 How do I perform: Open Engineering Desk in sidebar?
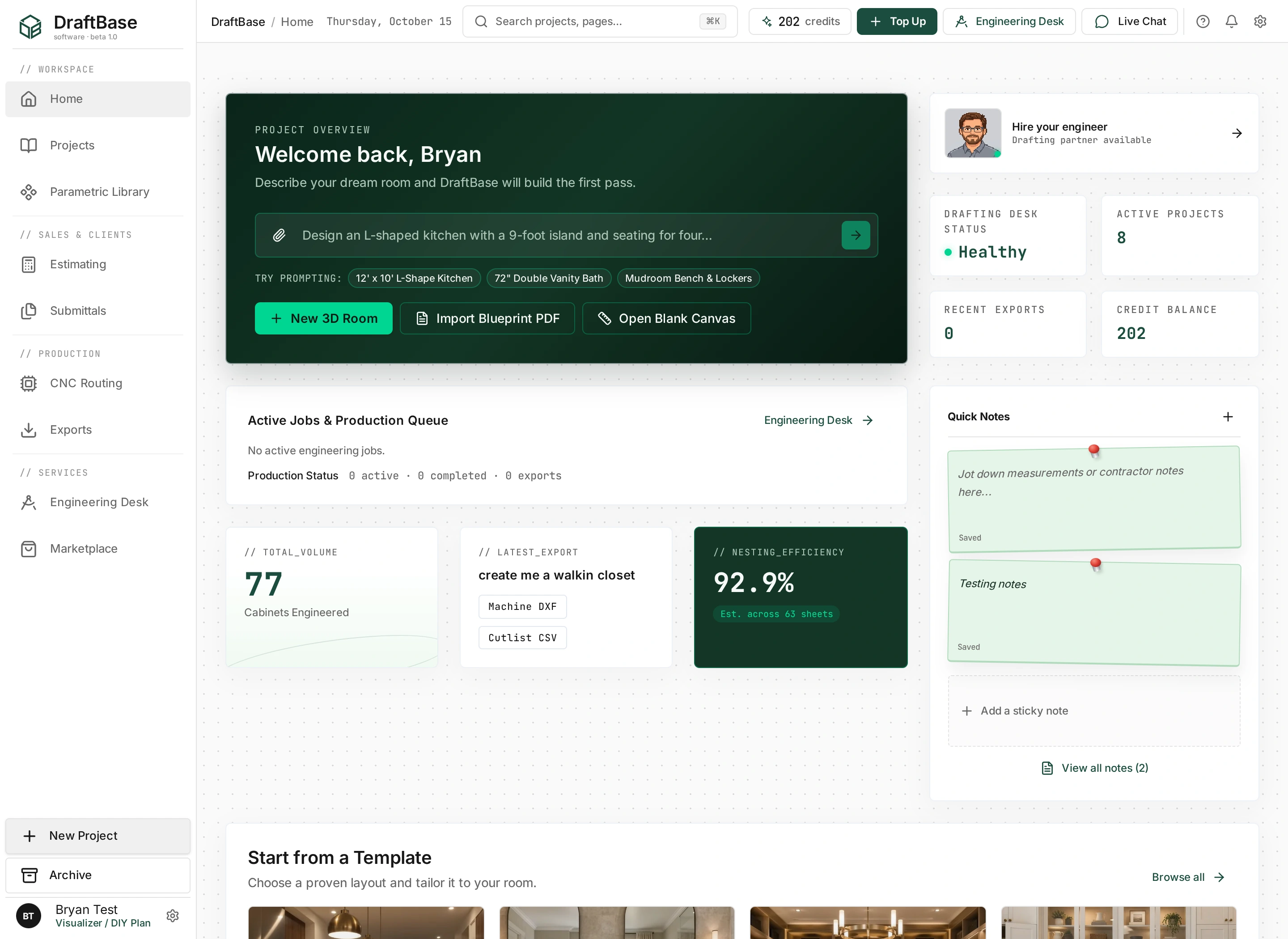[98, 502]
